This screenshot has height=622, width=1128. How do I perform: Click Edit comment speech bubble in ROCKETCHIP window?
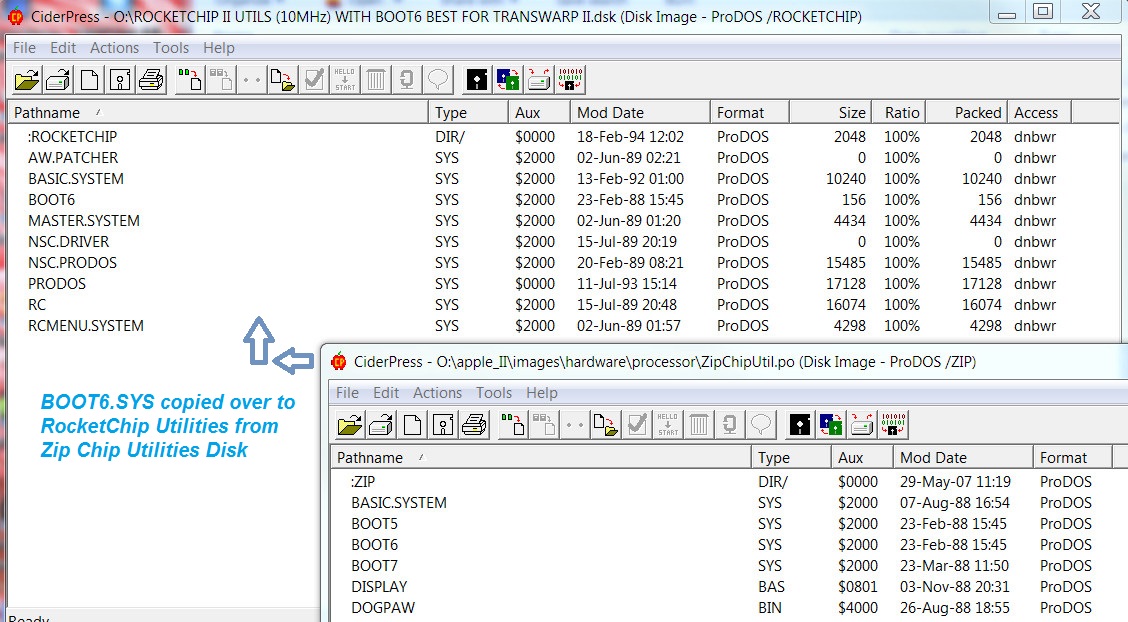(437, 79)
